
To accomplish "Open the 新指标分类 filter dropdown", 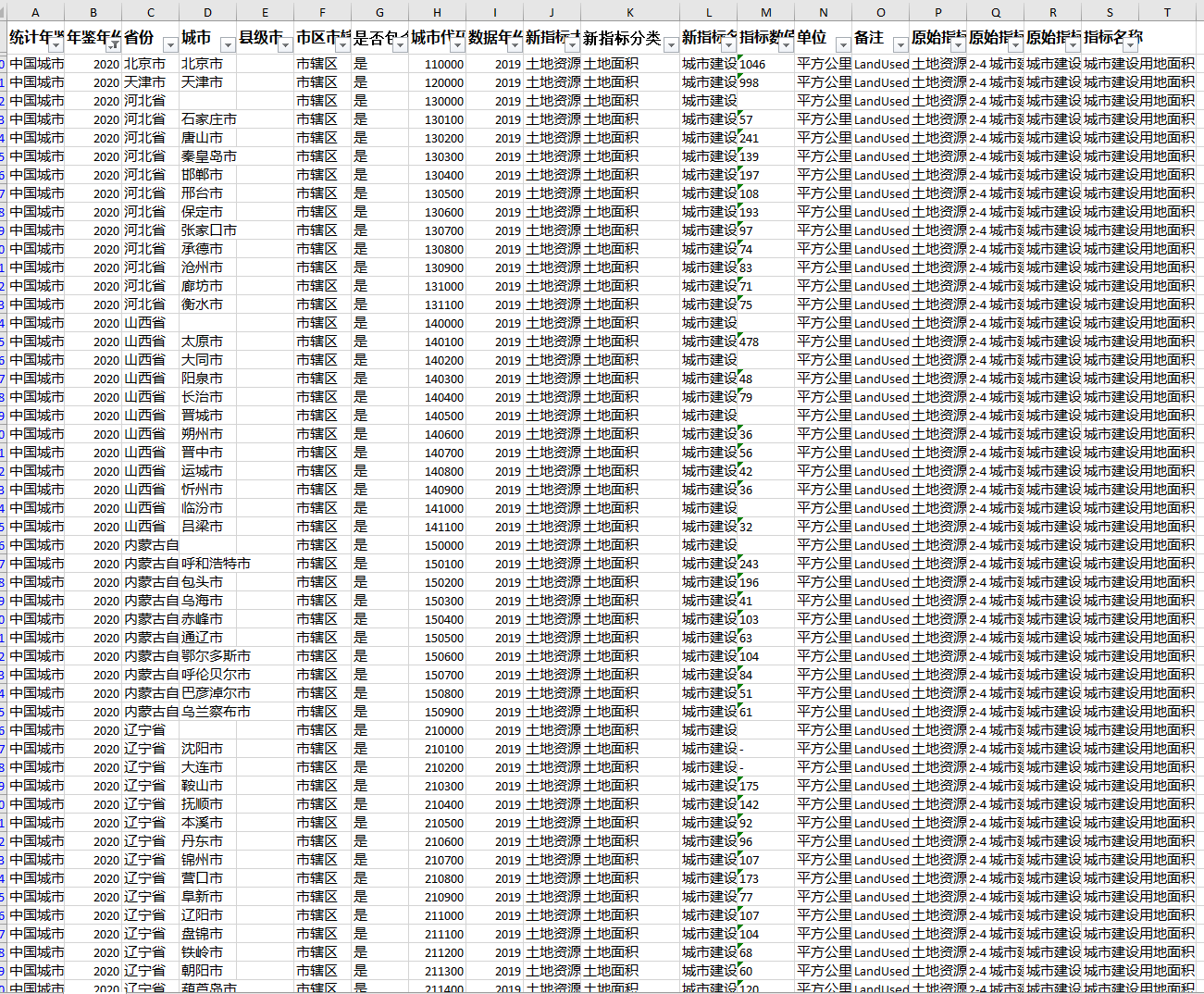I will pos(671,45).
